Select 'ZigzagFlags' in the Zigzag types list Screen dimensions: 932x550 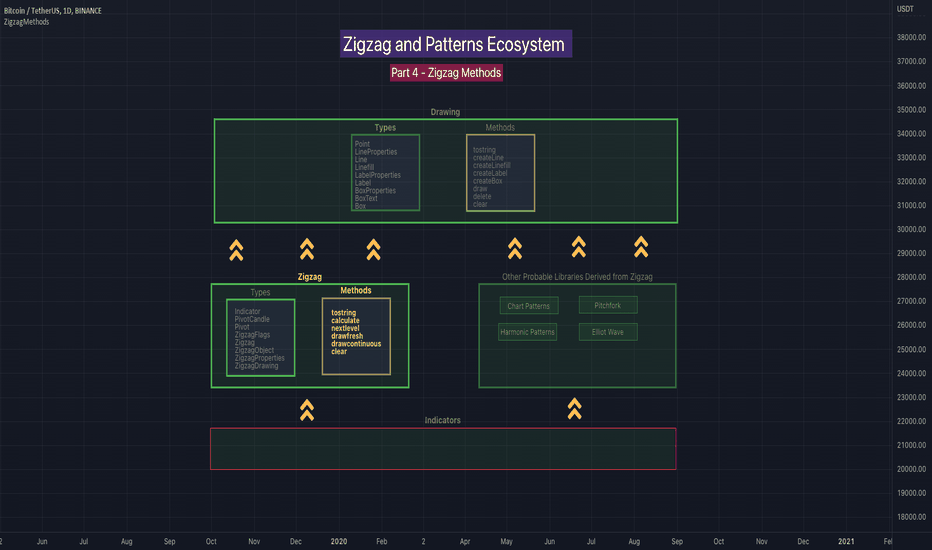coord(252,335)
